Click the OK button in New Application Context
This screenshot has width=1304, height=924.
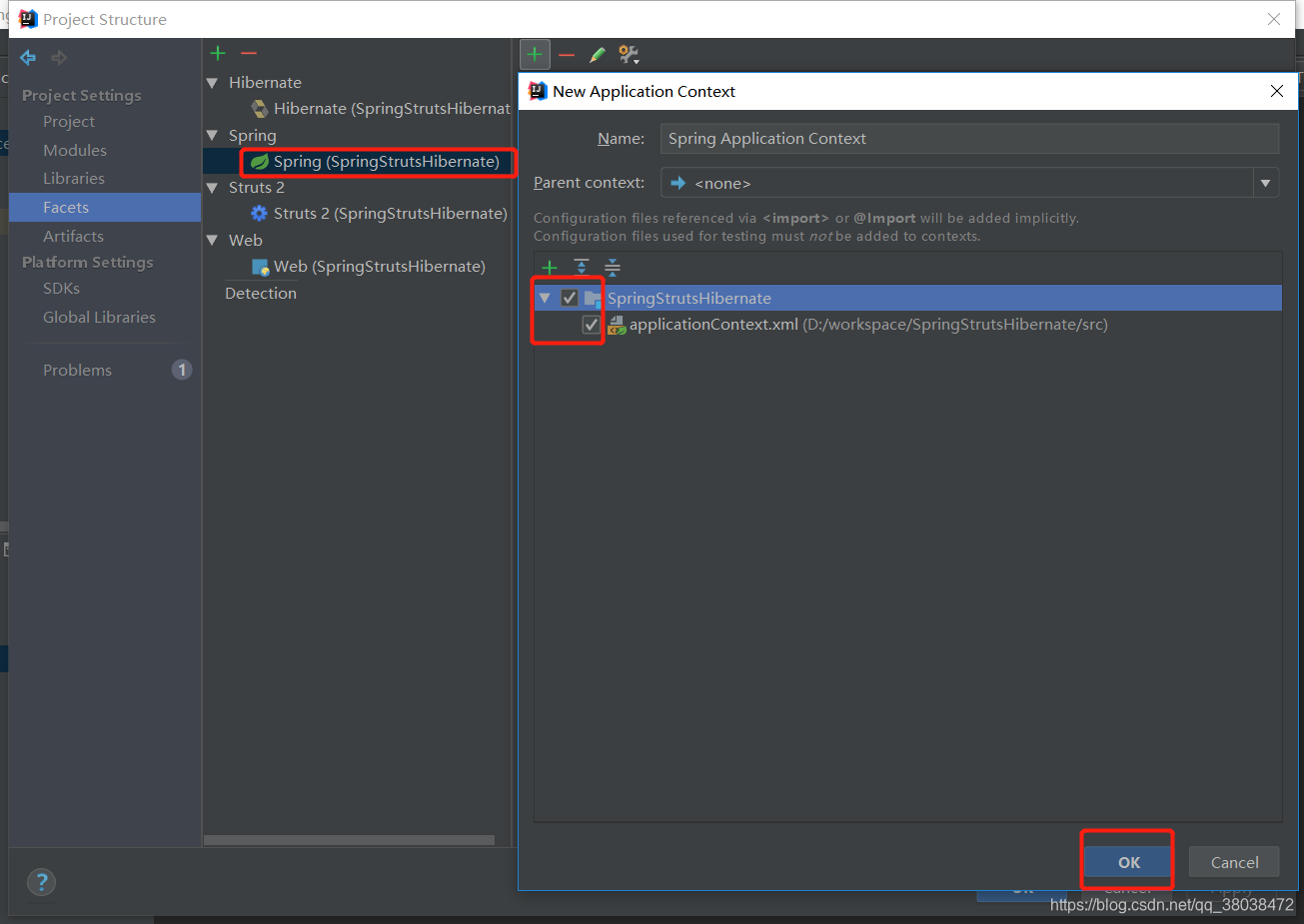point(1129,862)
